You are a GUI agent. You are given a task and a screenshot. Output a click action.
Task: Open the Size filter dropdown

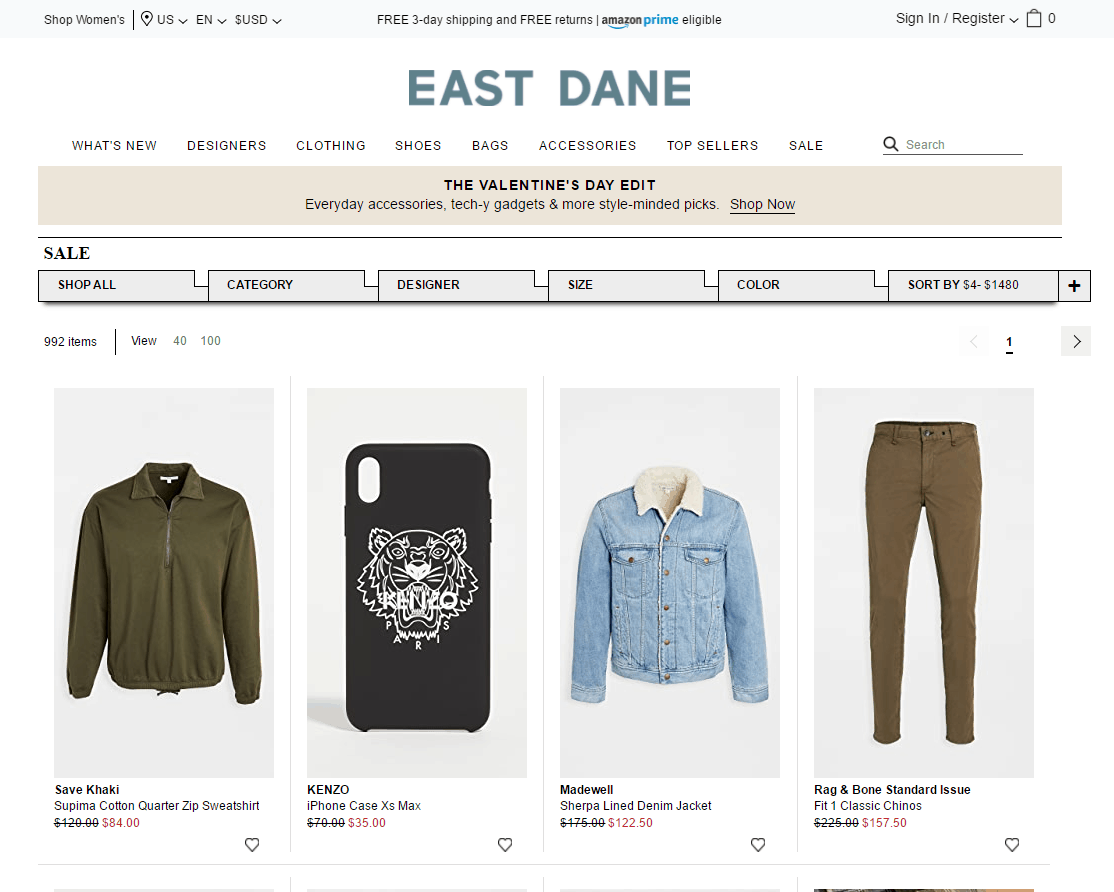(626, 285)
